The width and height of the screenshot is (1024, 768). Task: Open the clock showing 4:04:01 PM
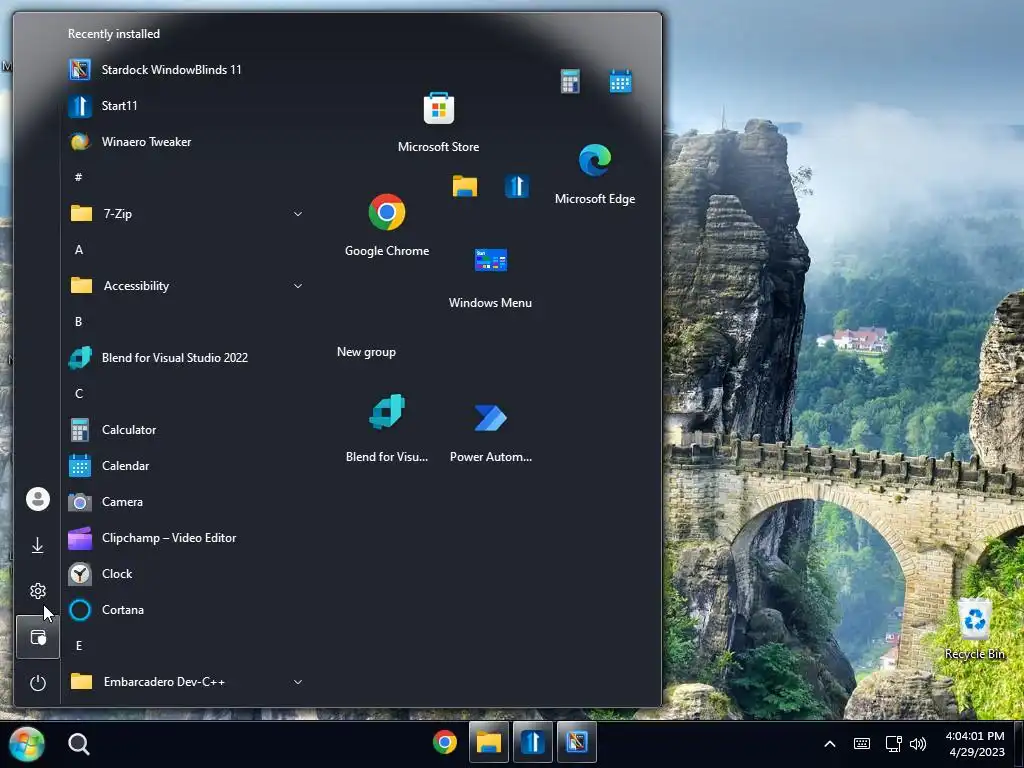[976, 744]
